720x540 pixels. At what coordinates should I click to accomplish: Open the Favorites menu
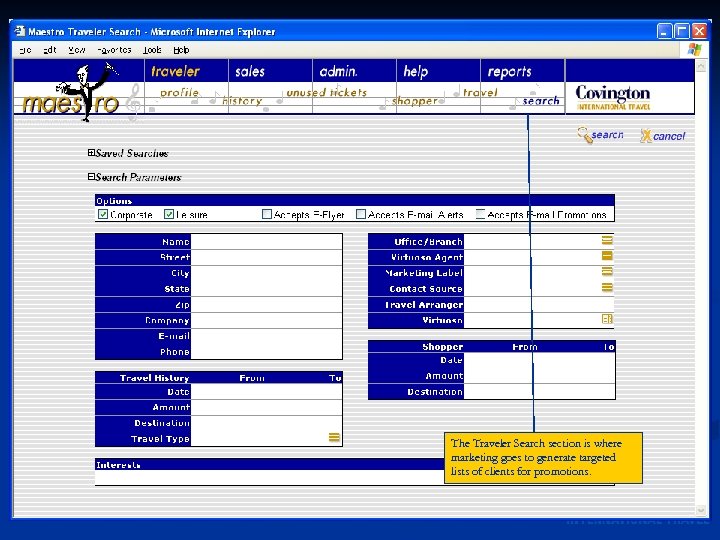tap(114, 50)
